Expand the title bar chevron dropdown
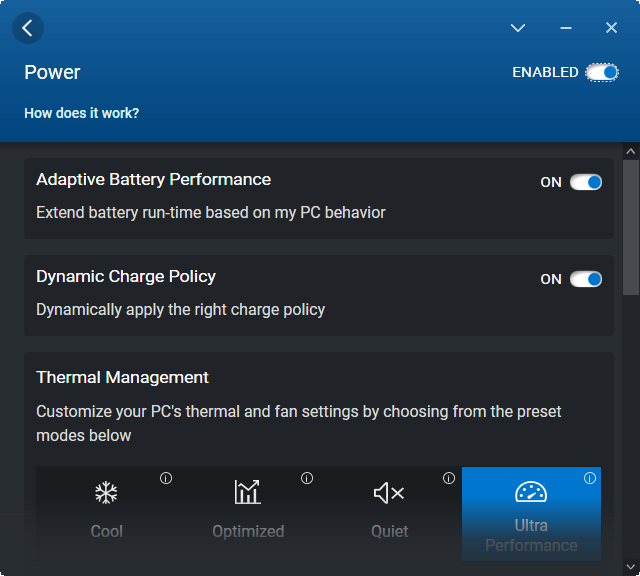 tap(518, 28)
